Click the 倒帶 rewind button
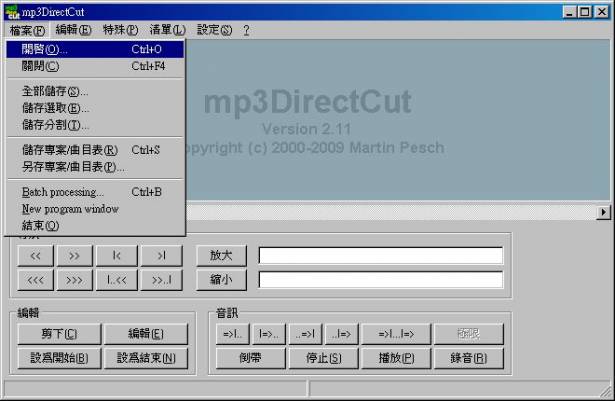The height and width of the screenshot is (401, 615). point(251,358)
